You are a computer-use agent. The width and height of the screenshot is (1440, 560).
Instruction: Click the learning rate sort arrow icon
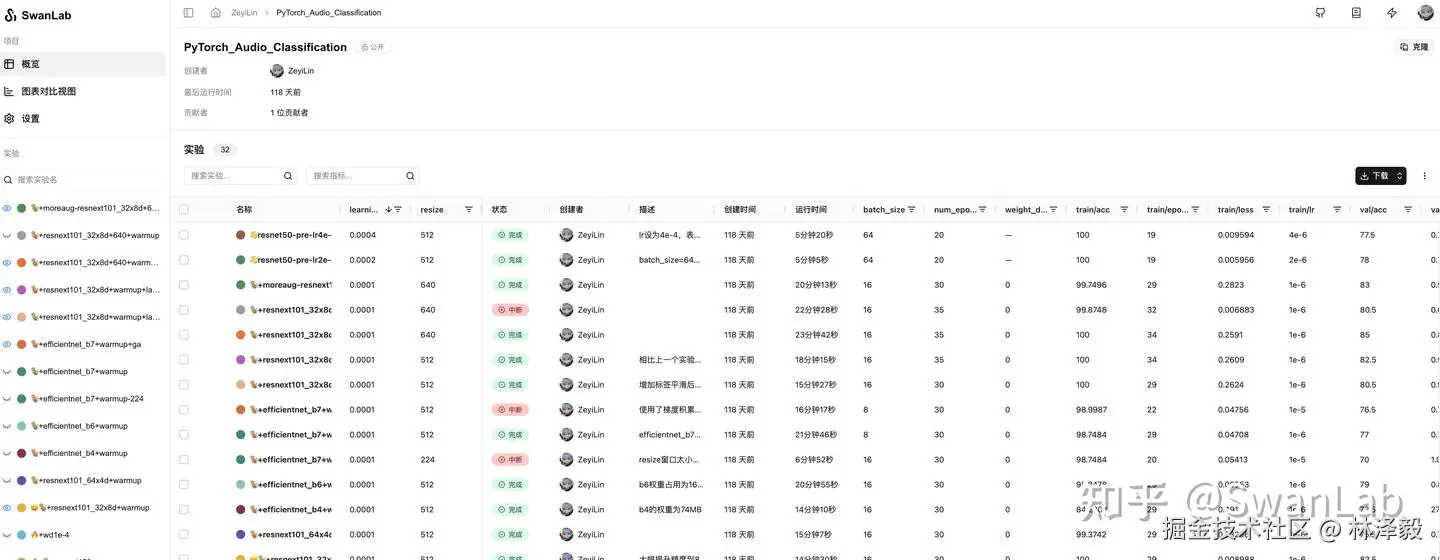point(388,210)
